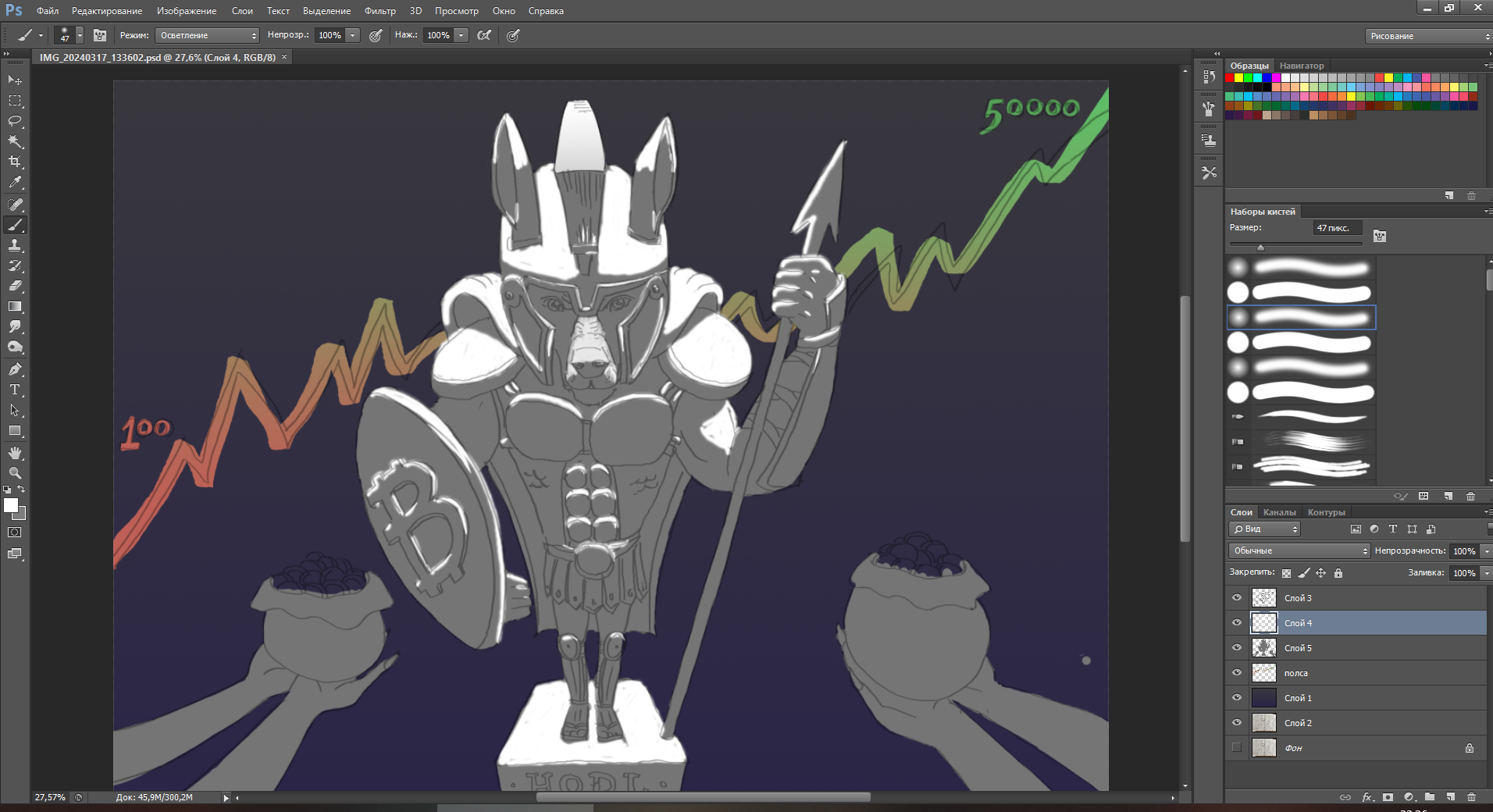Open the Фильтр menu
Viewport: 1493px width, 812px height.
[x=380, y=11]
